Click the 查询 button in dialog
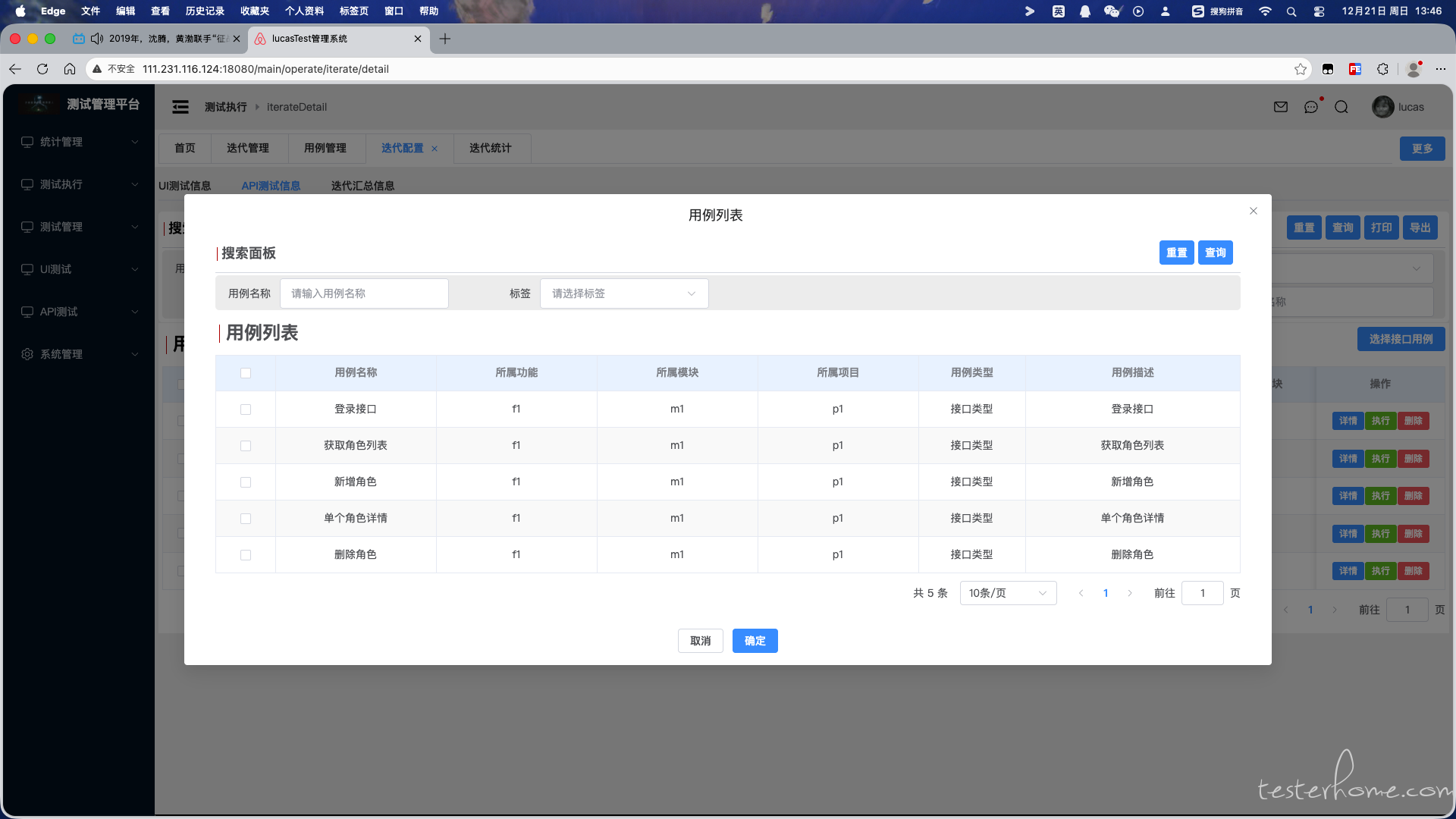Viewport: 1456px width, 819px height. [1215, 253]
